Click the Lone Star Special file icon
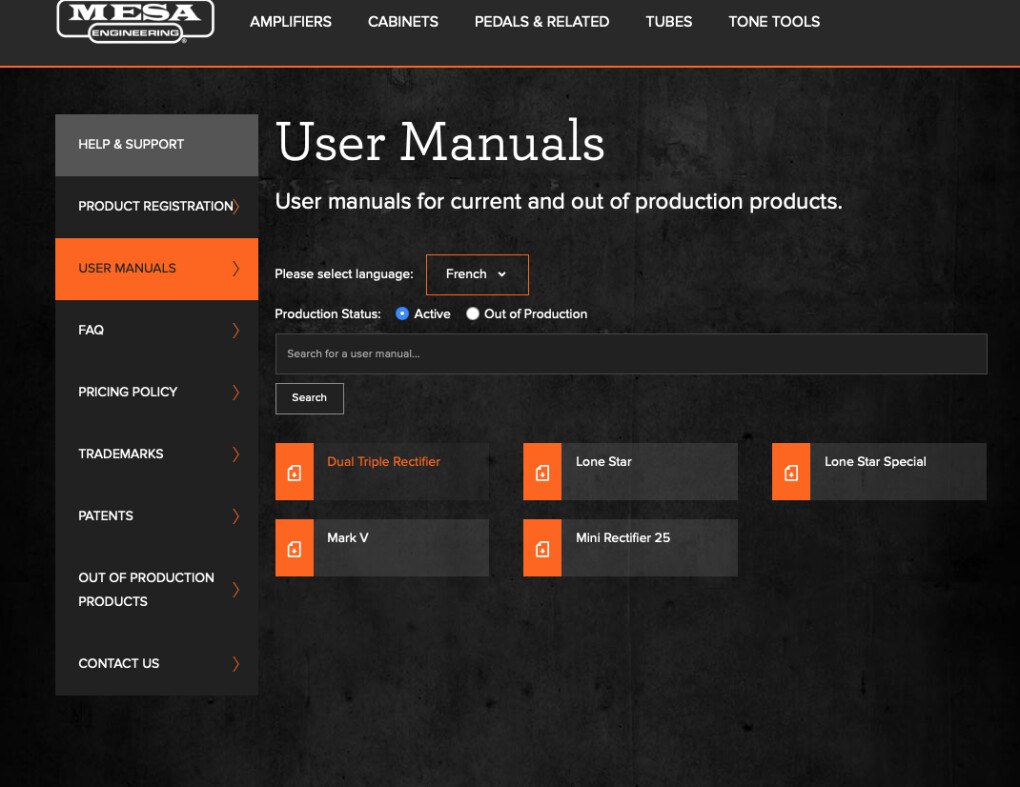The height and width of the screenshot is (787, 1020). click(x=791, y=472)
